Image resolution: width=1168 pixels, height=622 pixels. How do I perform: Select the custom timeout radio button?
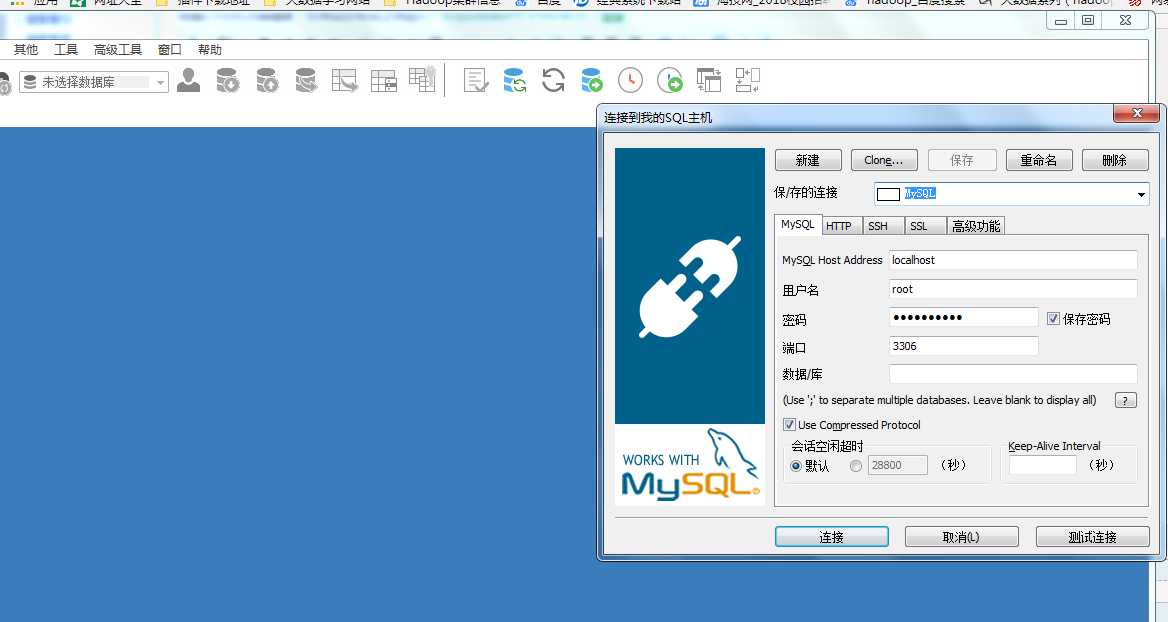point(856,466)
